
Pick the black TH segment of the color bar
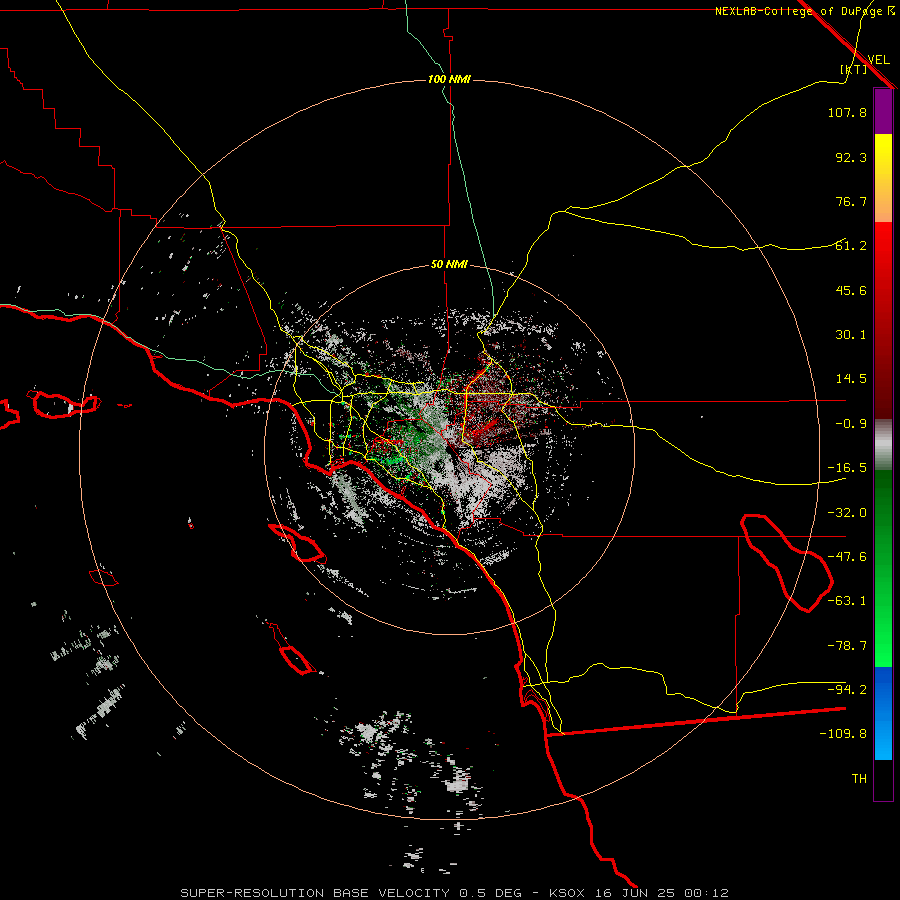883,779
